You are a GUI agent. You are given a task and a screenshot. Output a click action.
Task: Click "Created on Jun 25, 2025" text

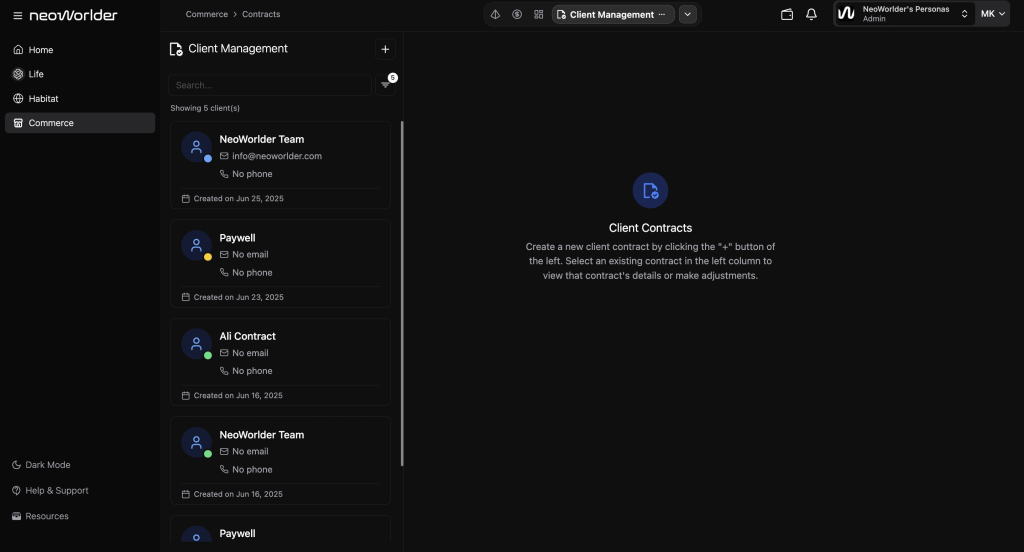point(238,199)
